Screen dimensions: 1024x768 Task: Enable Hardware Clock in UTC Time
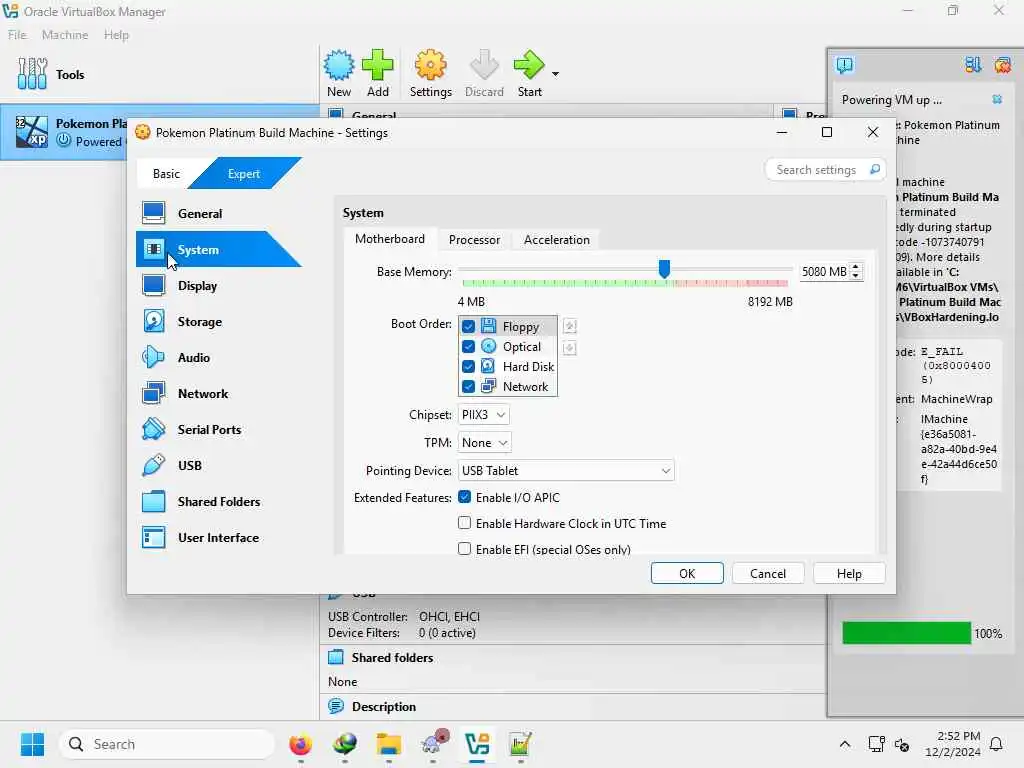coord(464,523)
